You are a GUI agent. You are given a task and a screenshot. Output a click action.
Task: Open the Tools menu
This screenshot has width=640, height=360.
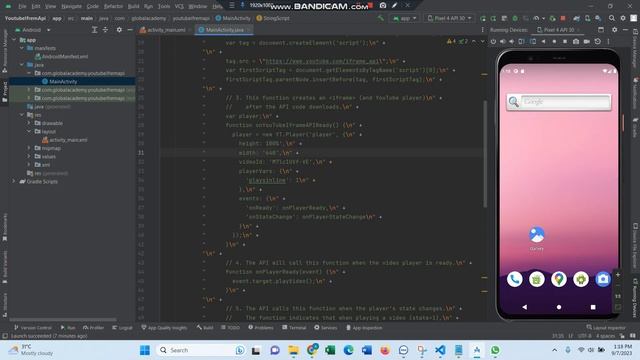tap(164, 6)
